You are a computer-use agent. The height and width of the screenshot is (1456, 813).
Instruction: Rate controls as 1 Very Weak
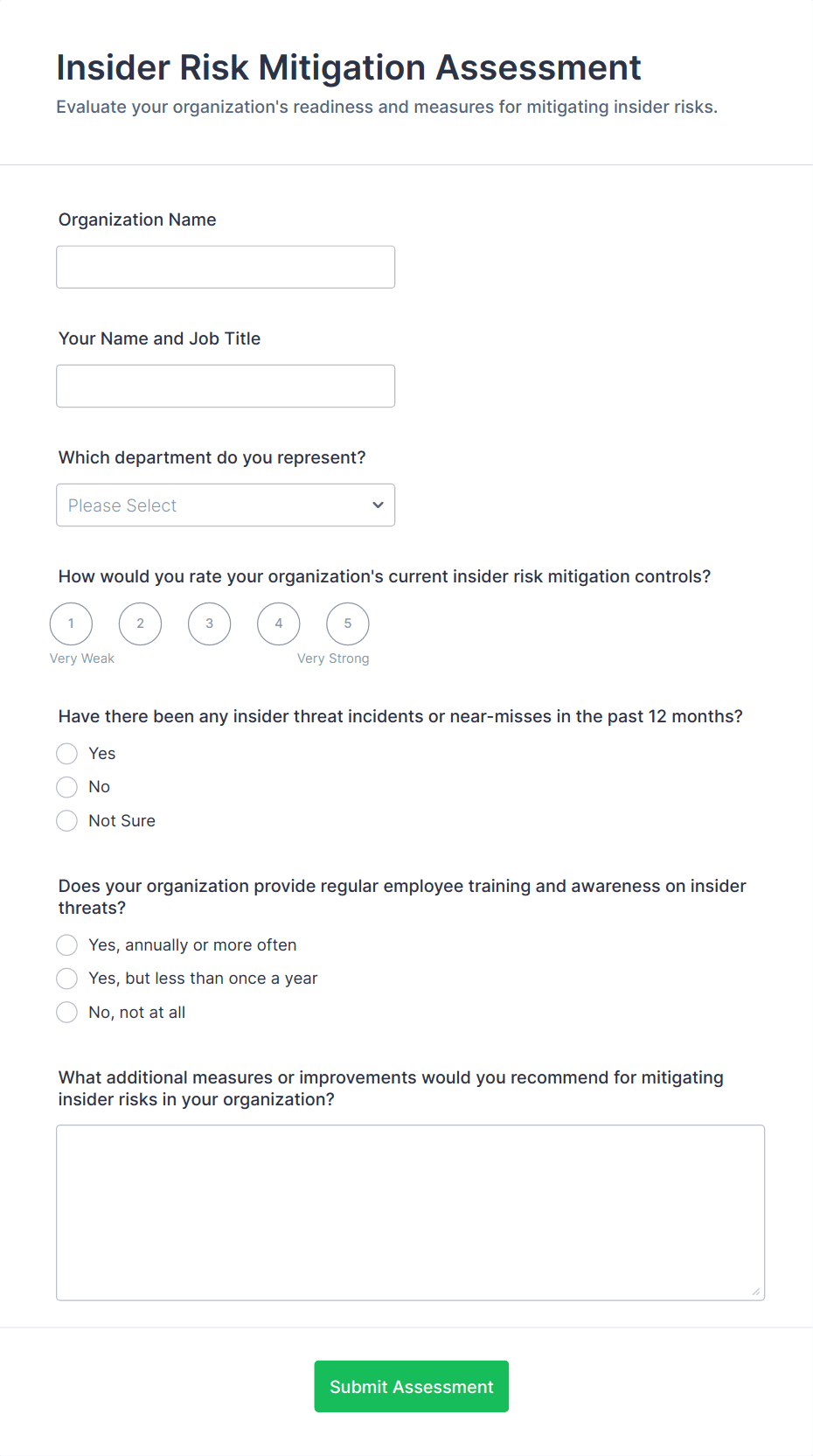(71, 624)
